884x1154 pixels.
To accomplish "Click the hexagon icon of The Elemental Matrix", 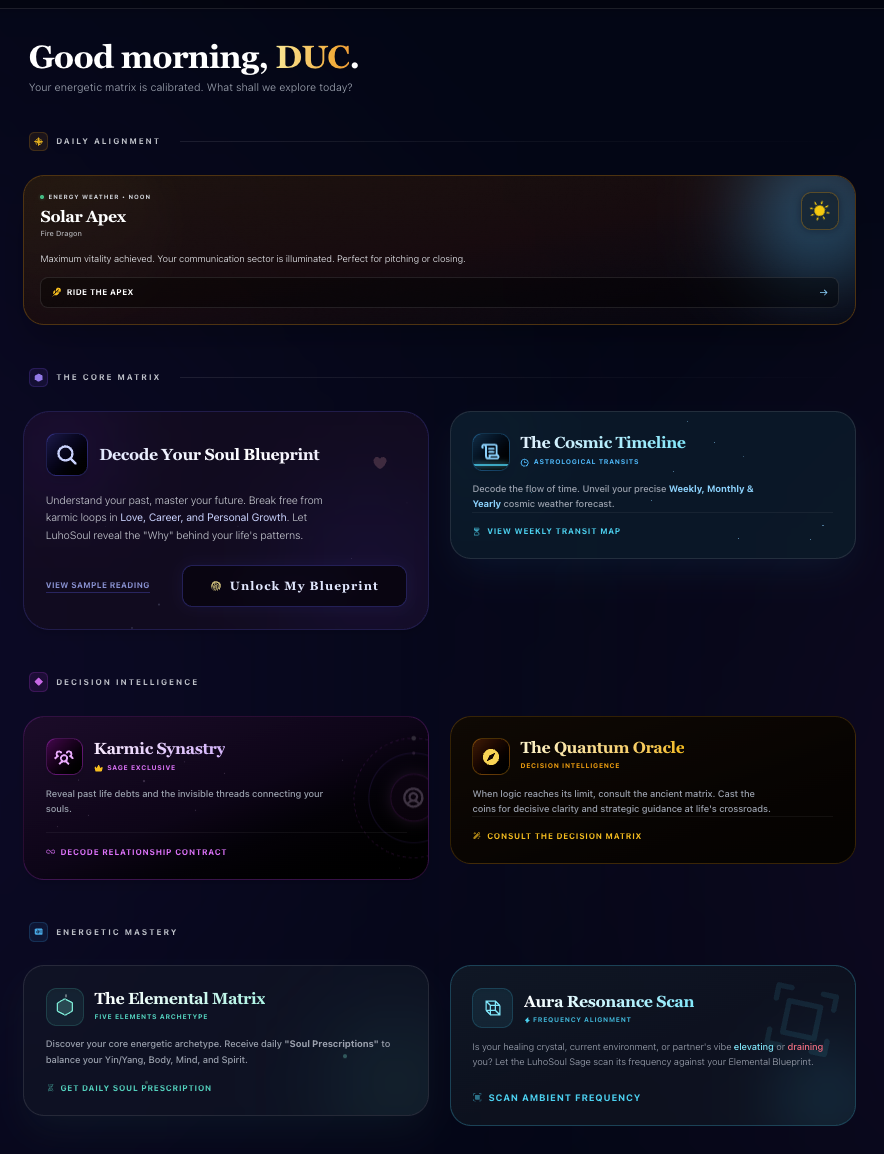I will click(65, 1006).
